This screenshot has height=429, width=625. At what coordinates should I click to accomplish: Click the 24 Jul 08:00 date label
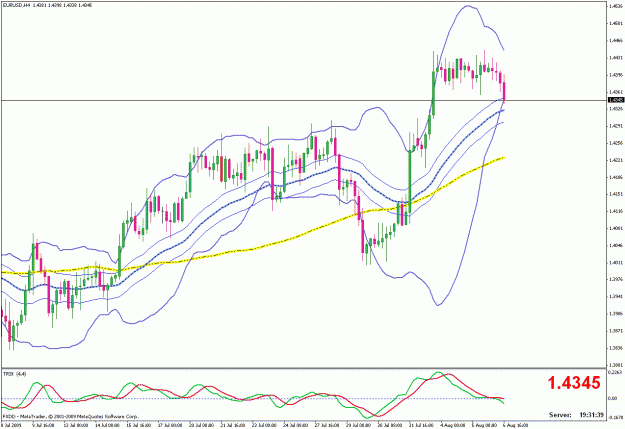click(295, 426)
